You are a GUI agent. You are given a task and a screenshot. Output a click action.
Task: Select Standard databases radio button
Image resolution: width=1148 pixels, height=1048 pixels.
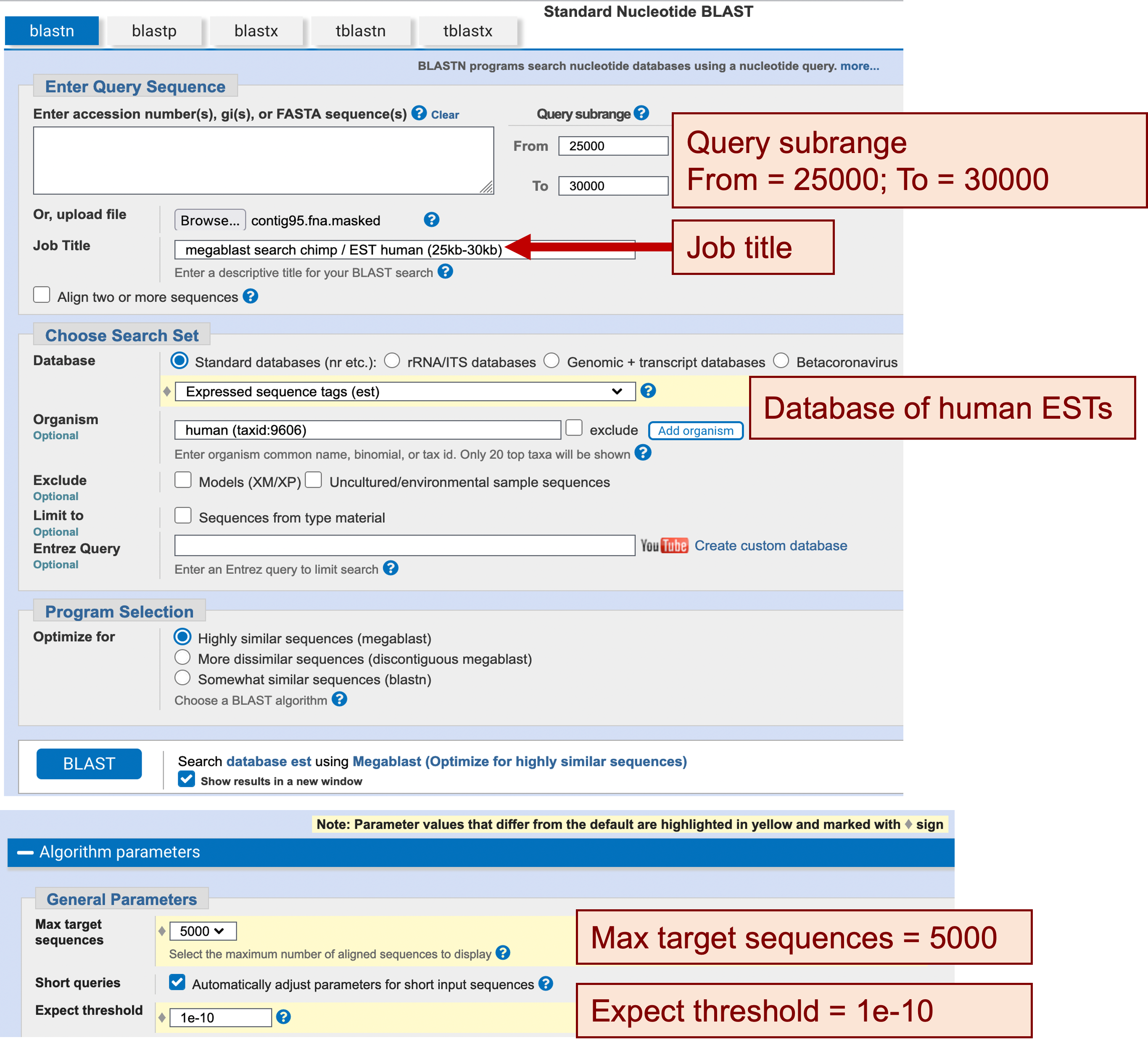click(179, 361)
